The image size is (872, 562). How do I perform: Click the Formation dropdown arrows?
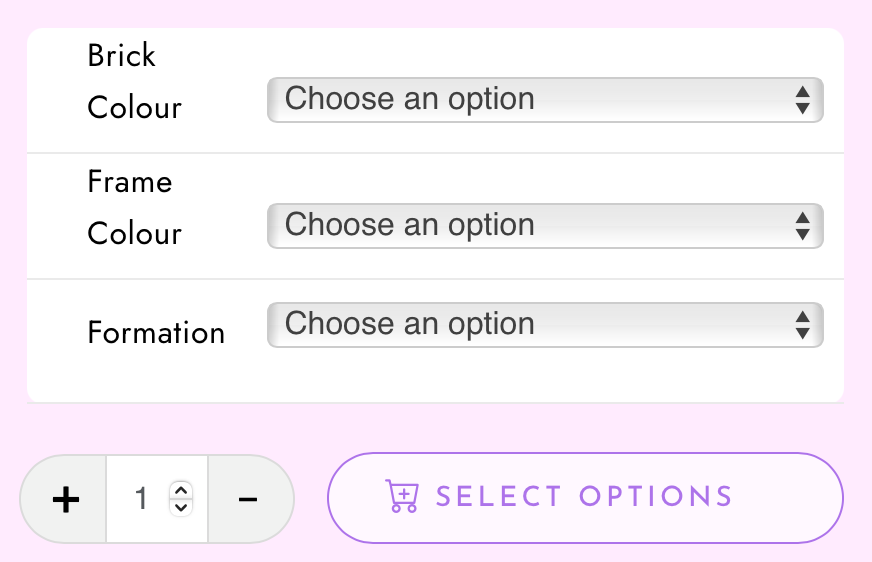[x=802, y=325]
